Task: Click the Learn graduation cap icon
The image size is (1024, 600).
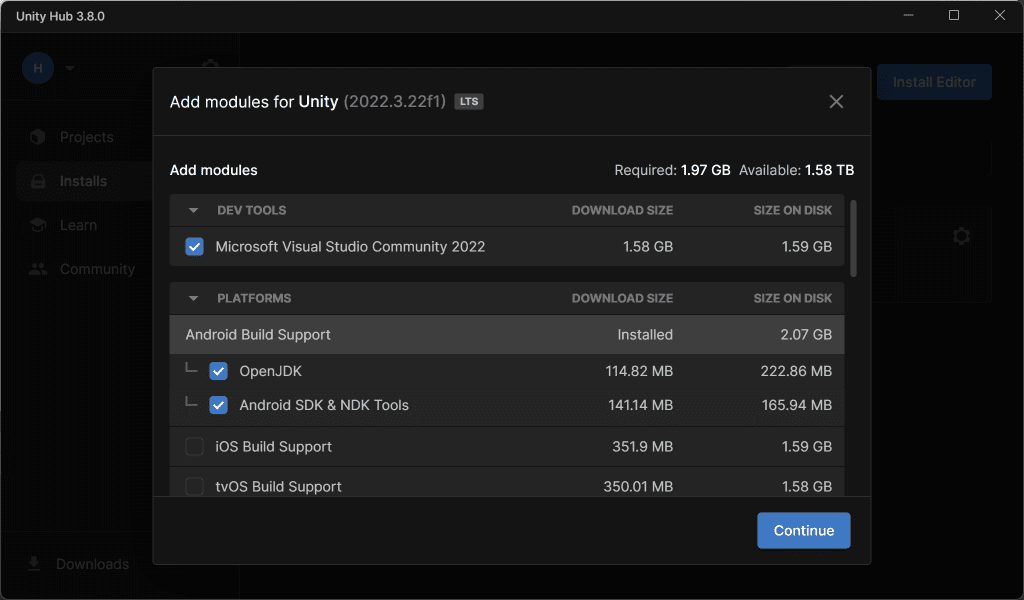Action: point(38,225)
